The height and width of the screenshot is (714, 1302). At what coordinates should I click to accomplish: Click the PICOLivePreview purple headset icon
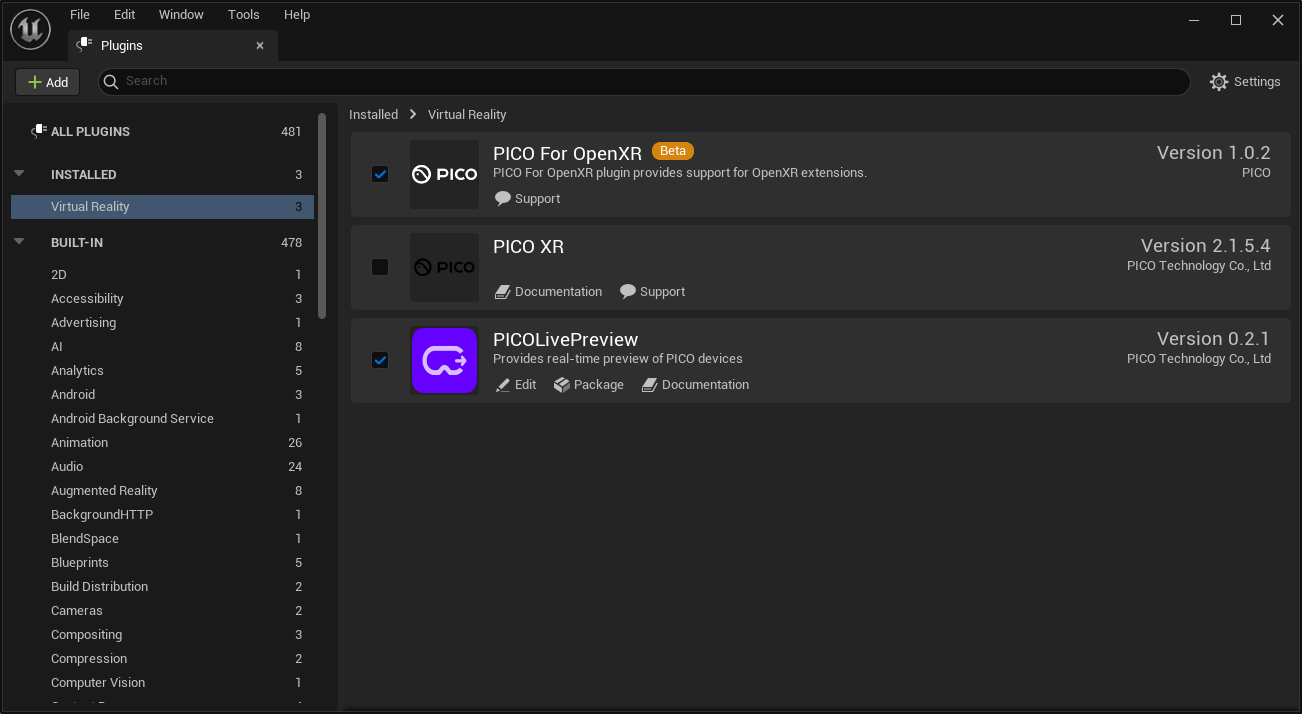click(444, 360)
